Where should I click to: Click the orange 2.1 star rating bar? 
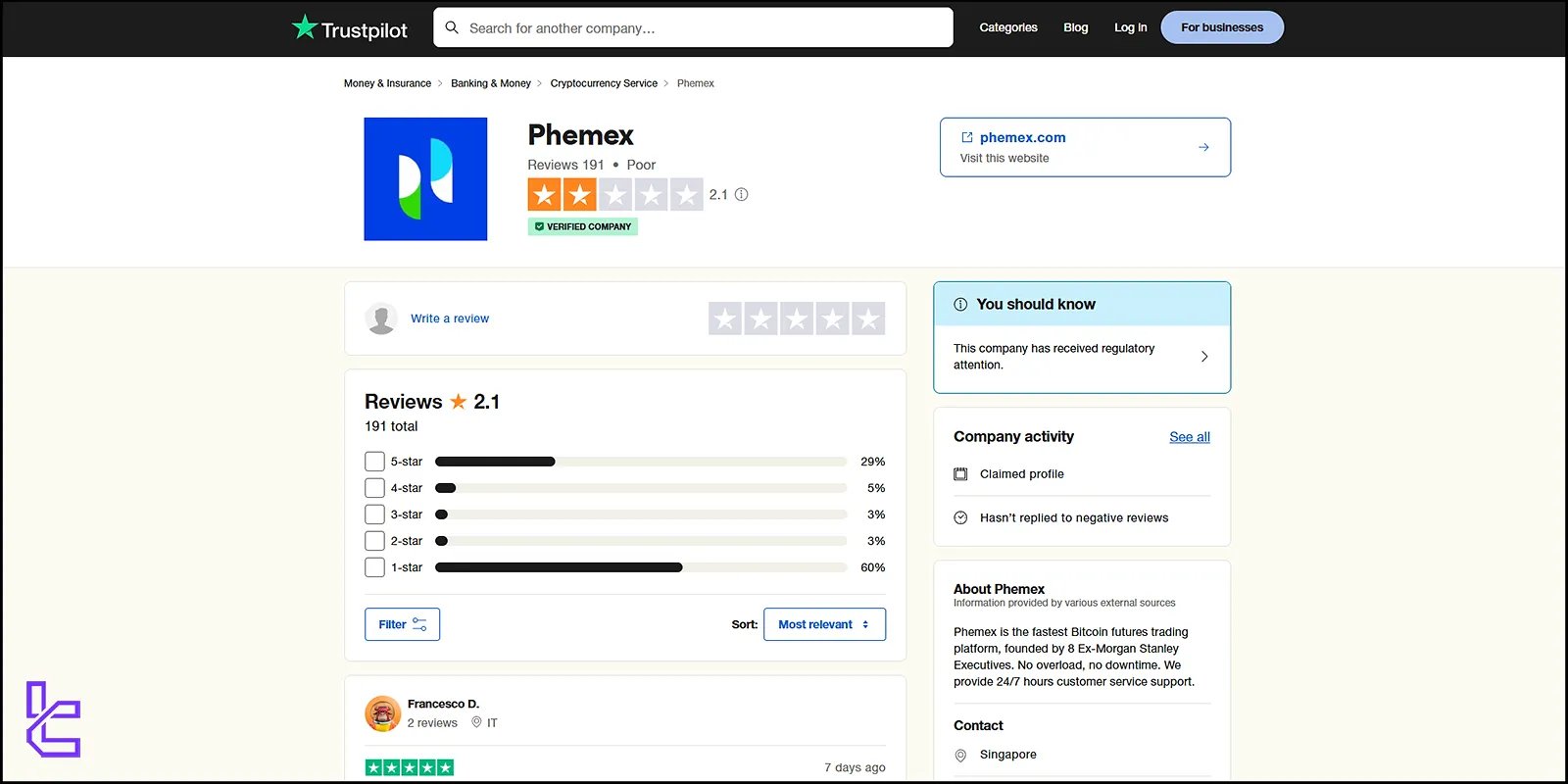coord(615,194)
